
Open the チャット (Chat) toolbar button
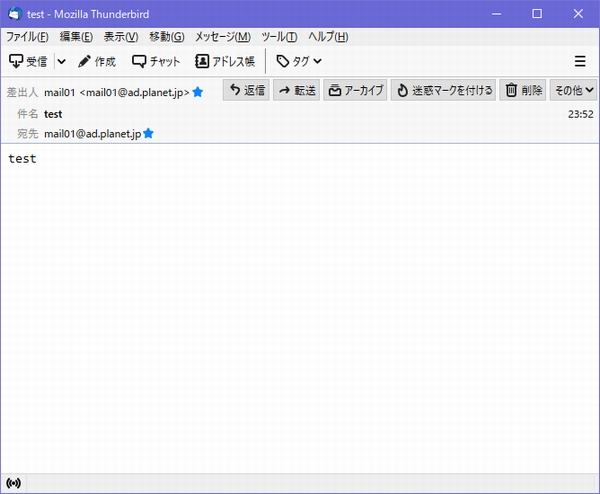(x=156, y=61)
